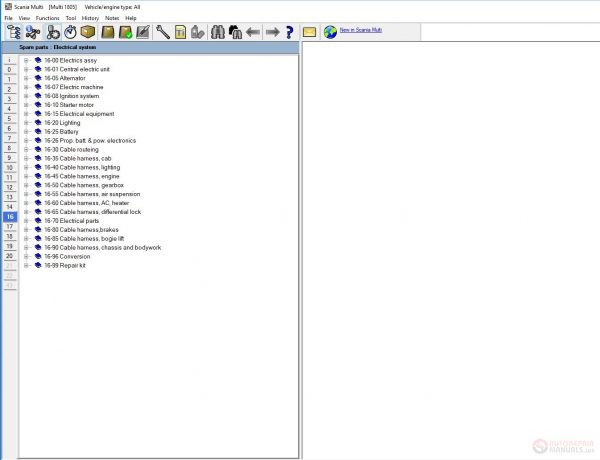Select the spare parts gear icon
The height and width of the screenshot is (460, 600).
pos(53,32)
